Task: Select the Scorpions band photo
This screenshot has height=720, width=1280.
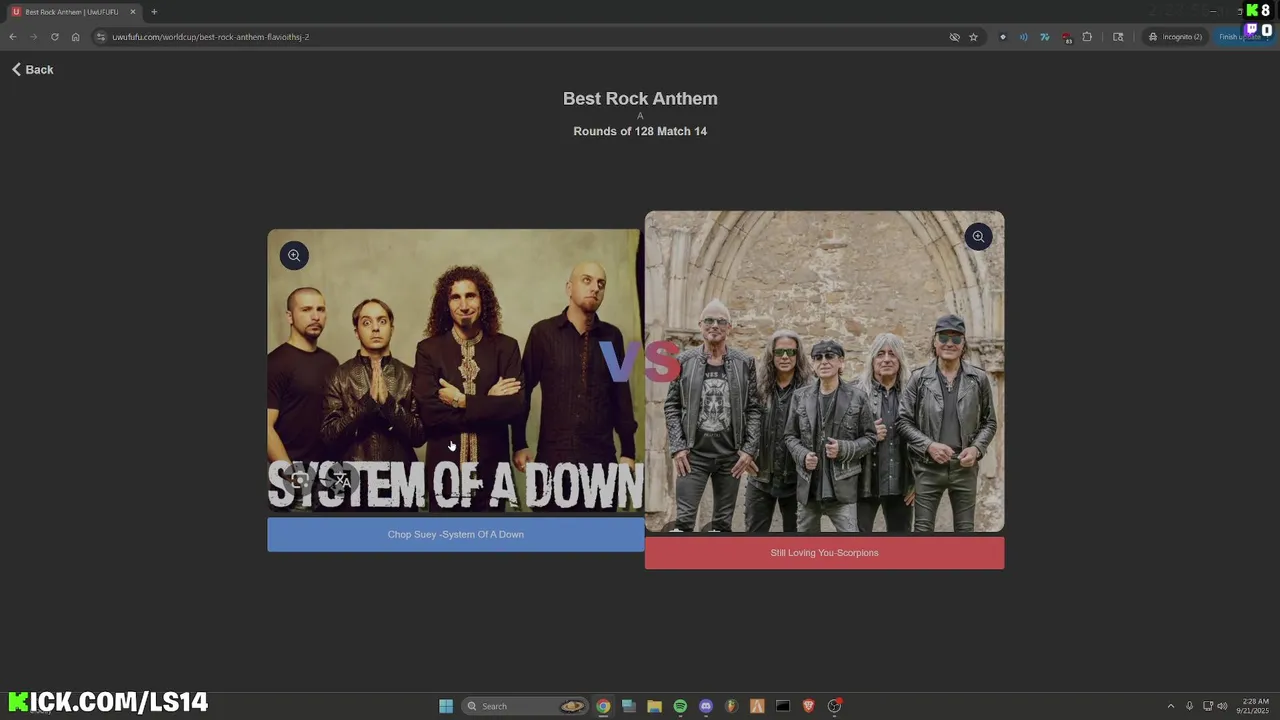Action: [824, 372]
